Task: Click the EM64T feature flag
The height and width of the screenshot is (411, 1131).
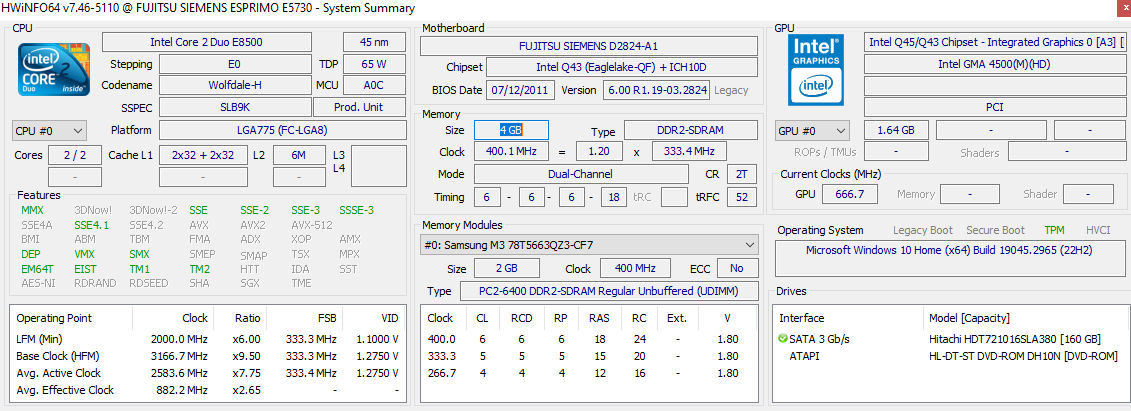Action: click(38, 269)
